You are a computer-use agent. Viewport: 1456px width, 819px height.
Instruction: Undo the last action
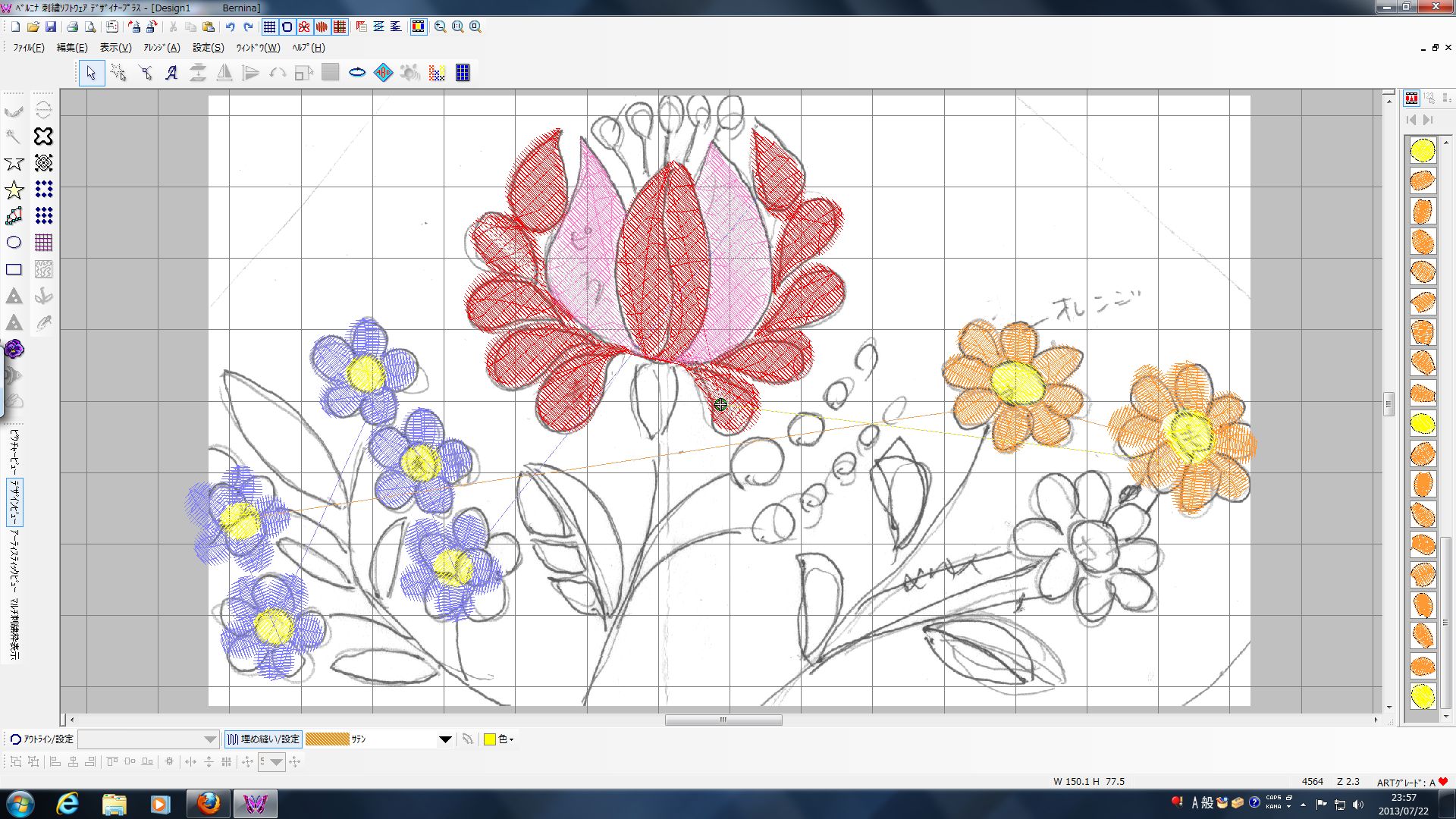231,27
